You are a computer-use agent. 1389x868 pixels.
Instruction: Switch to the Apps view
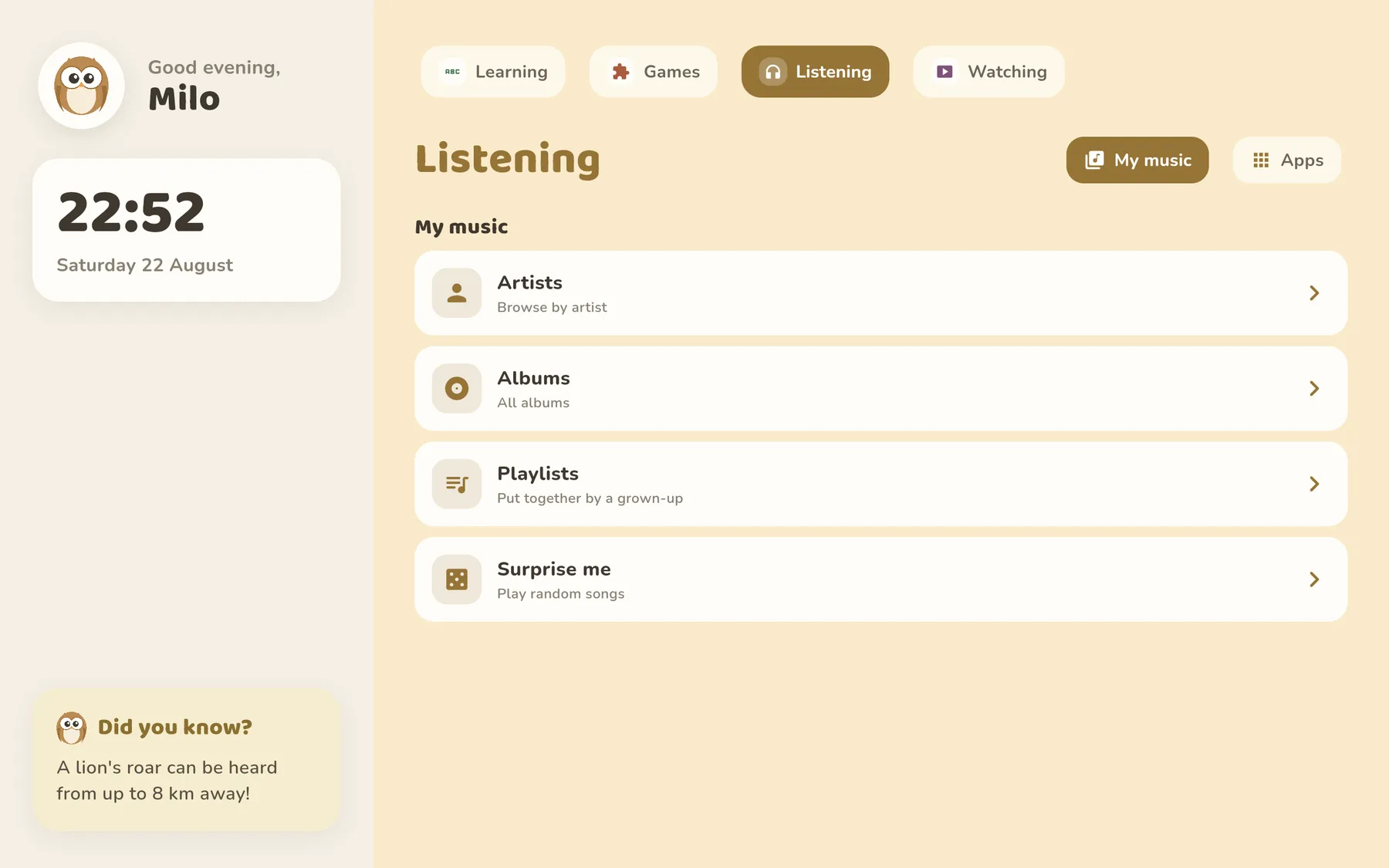click(1287, 160)
